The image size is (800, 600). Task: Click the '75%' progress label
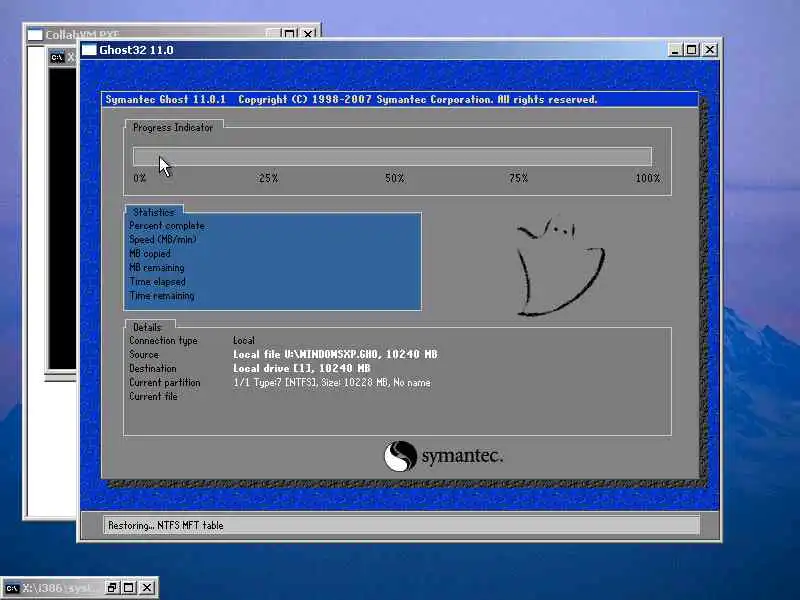518,178
